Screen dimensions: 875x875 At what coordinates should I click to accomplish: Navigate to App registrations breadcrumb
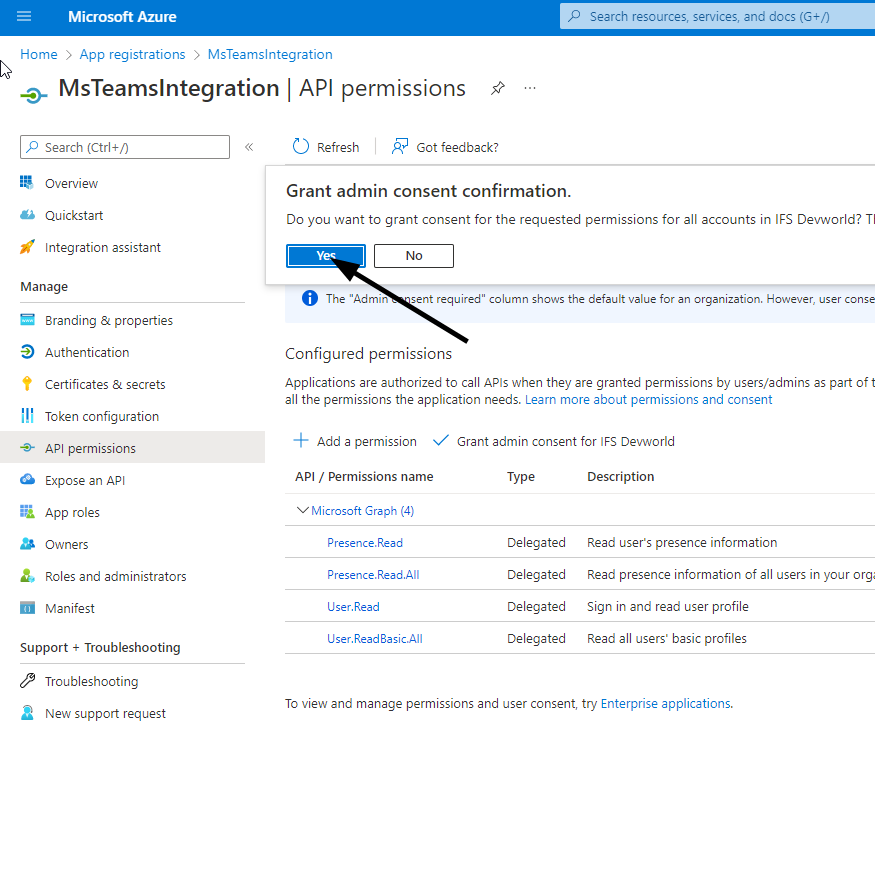[132, 54]
